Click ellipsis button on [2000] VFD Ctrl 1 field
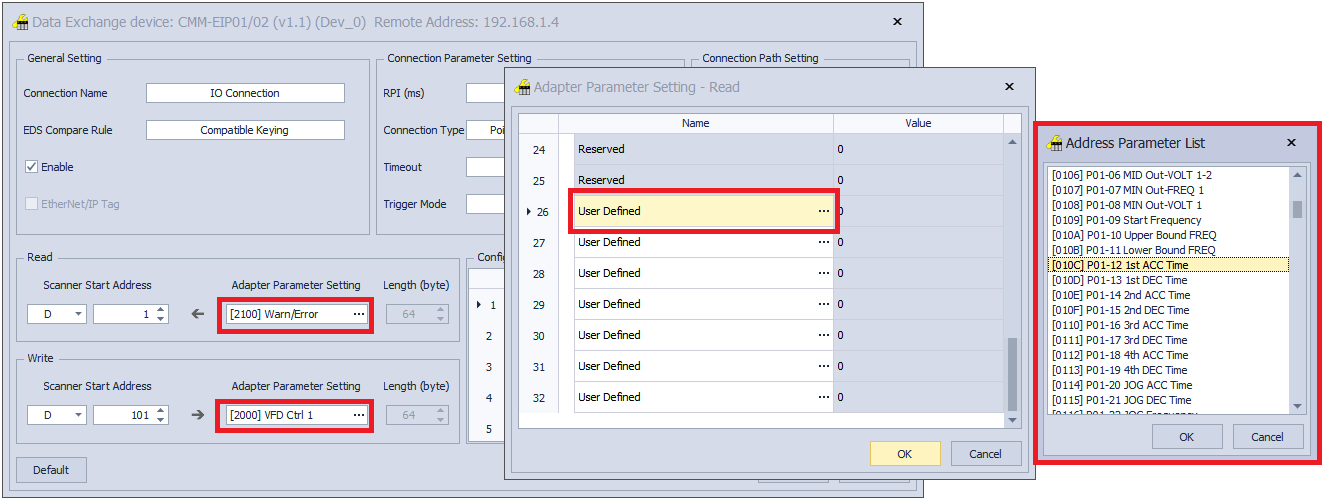This screenshot has height=500, width=1326. (358, 414)
